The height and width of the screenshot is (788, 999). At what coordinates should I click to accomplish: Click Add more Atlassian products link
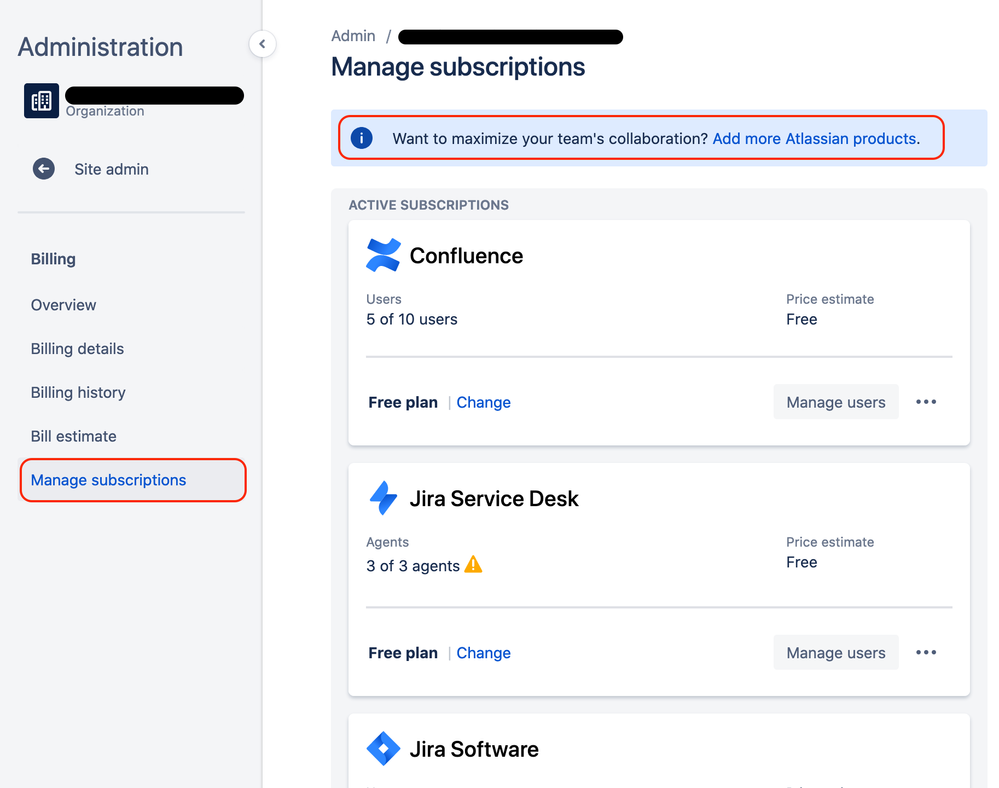[814, 138]
